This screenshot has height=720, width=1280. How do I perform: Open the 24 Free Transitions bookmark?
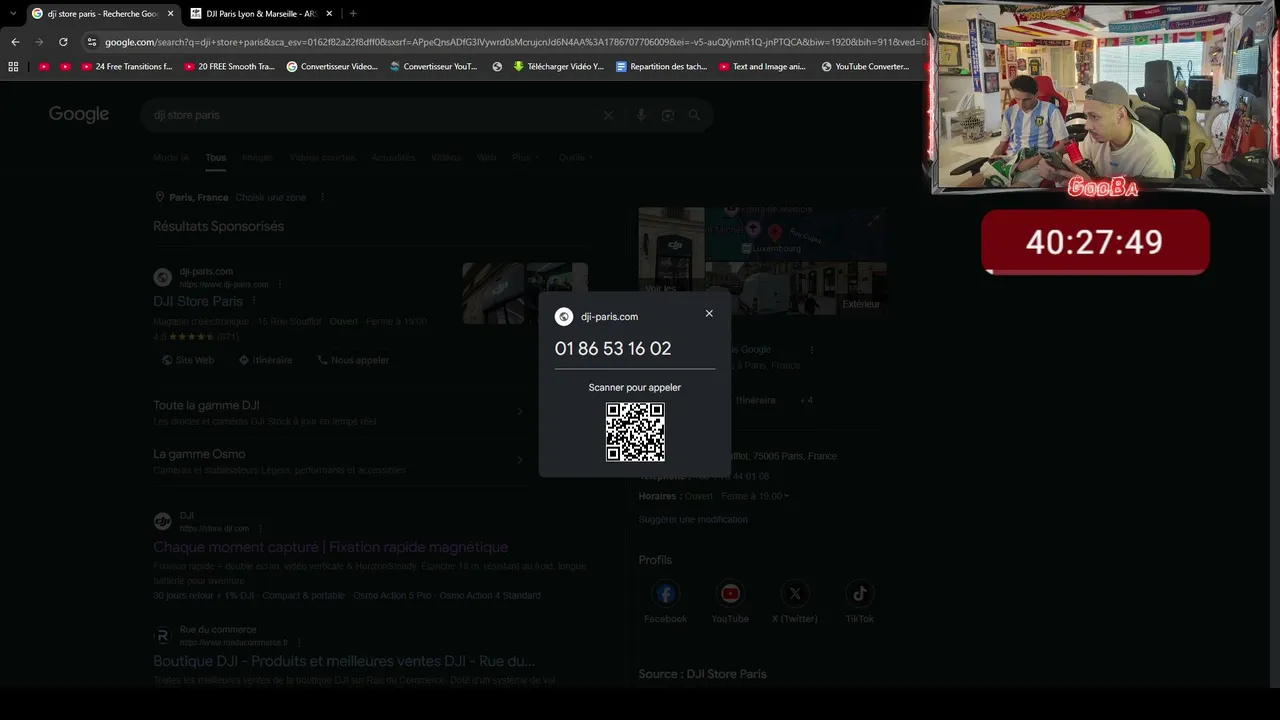coord(127,67)
